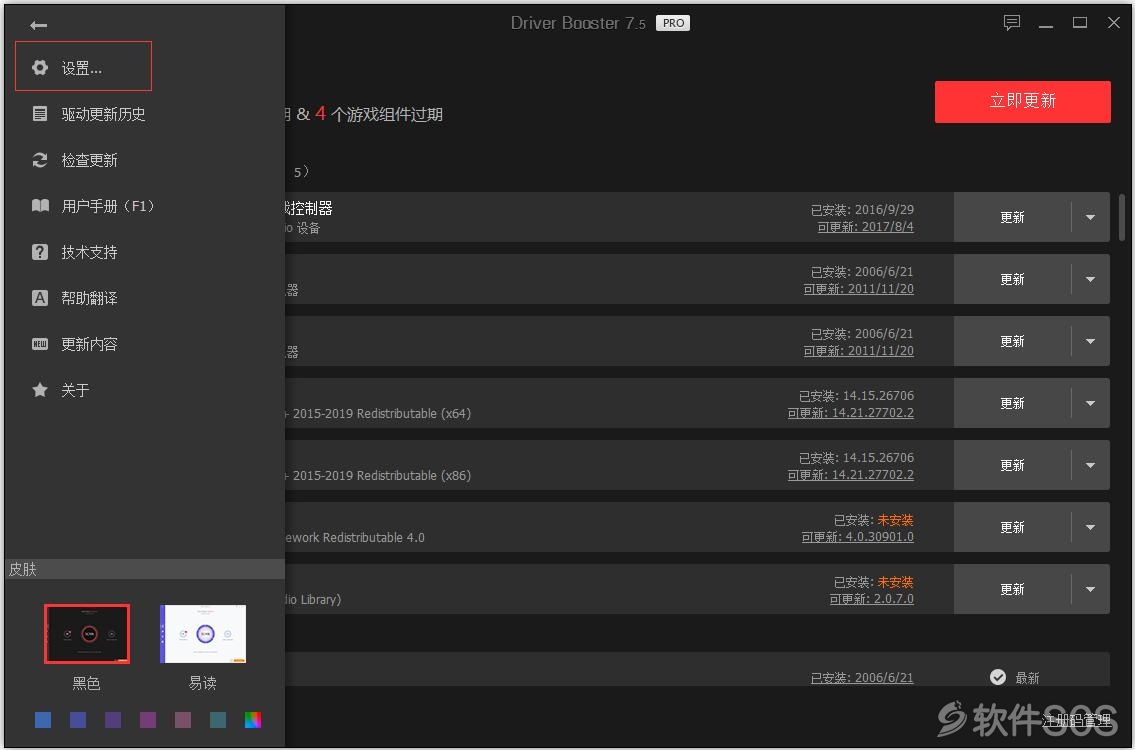Viewport: 1135px width, 750px height.
Task: Click the red 立即更新 button
Action: 1022,101
